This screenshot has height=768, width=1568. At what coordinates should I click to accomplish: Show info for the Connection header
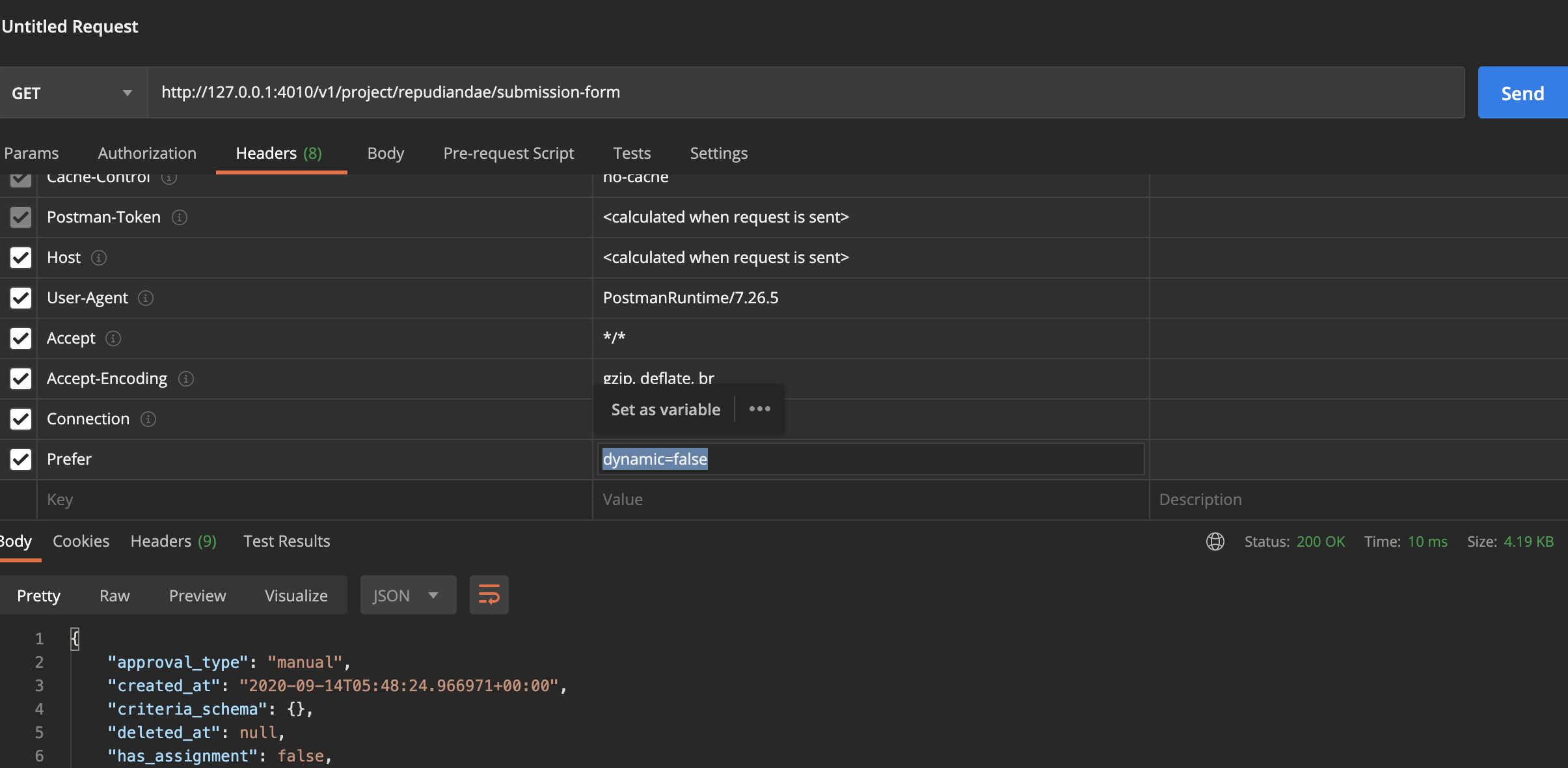coord(148,419)
